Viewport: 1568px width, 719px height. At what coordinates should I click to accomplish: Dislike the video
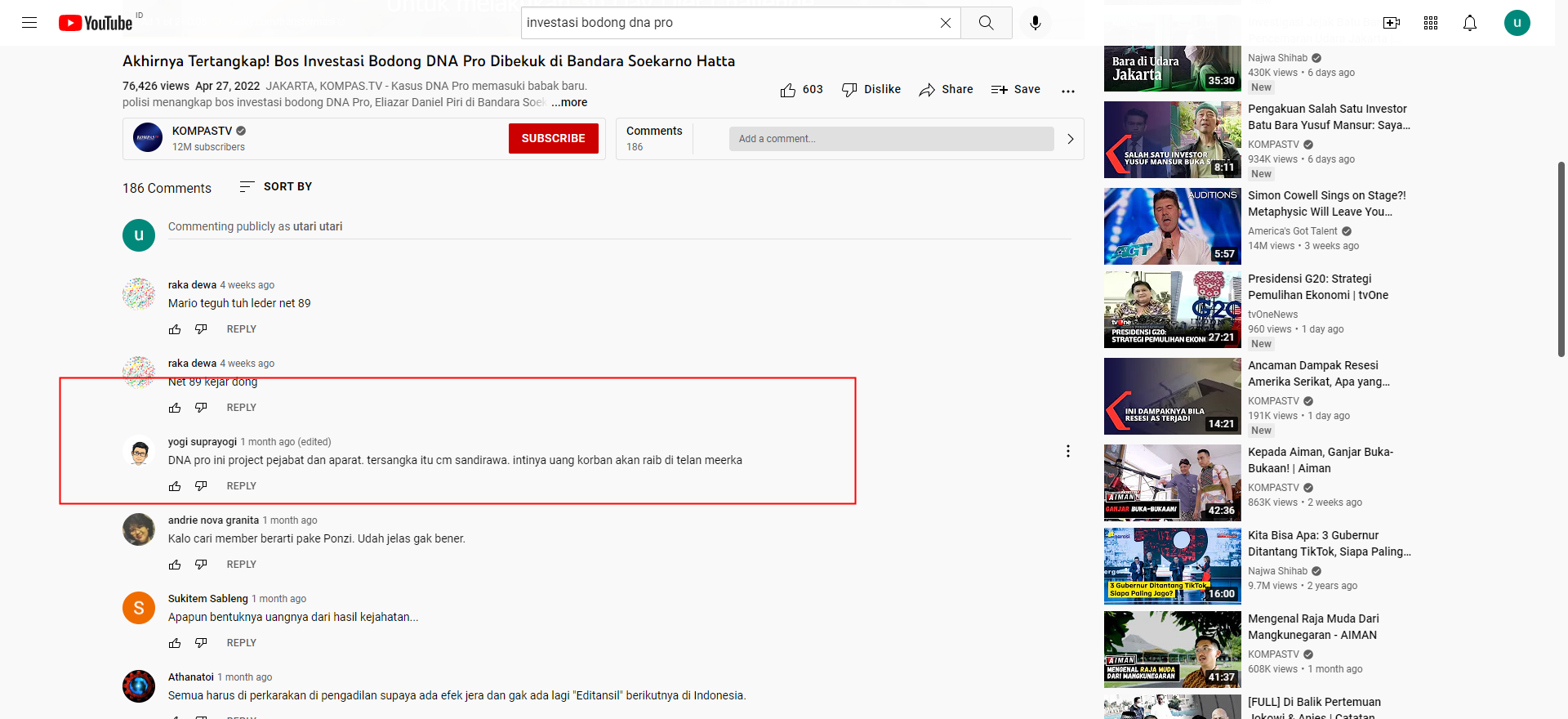click(x=871, y=90)
